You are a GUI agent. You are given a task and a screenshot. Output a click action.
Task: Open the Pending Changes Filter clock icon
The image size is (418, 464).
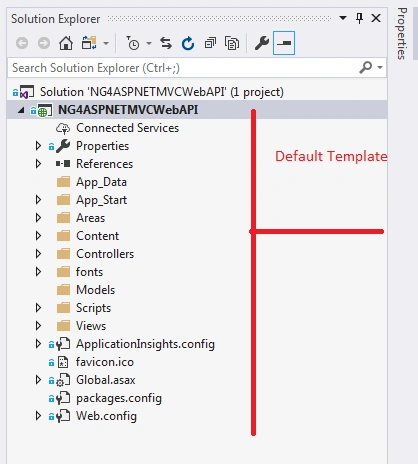point(133,43)
